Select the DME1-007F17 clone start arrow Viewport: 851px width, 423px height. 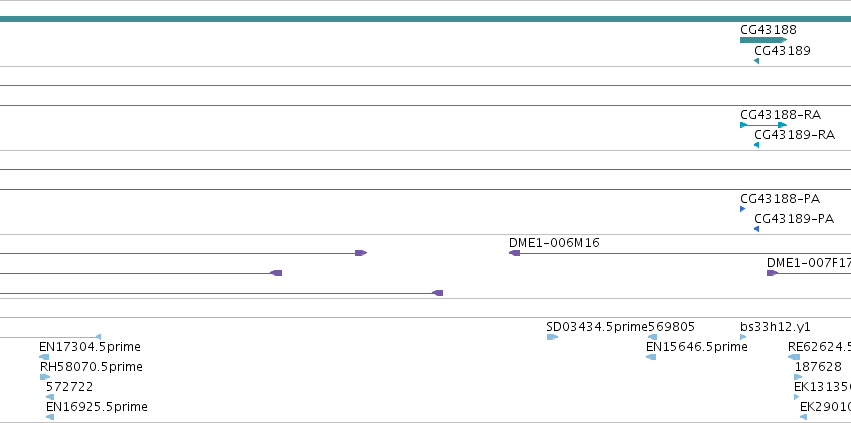[x=772, y=273]
